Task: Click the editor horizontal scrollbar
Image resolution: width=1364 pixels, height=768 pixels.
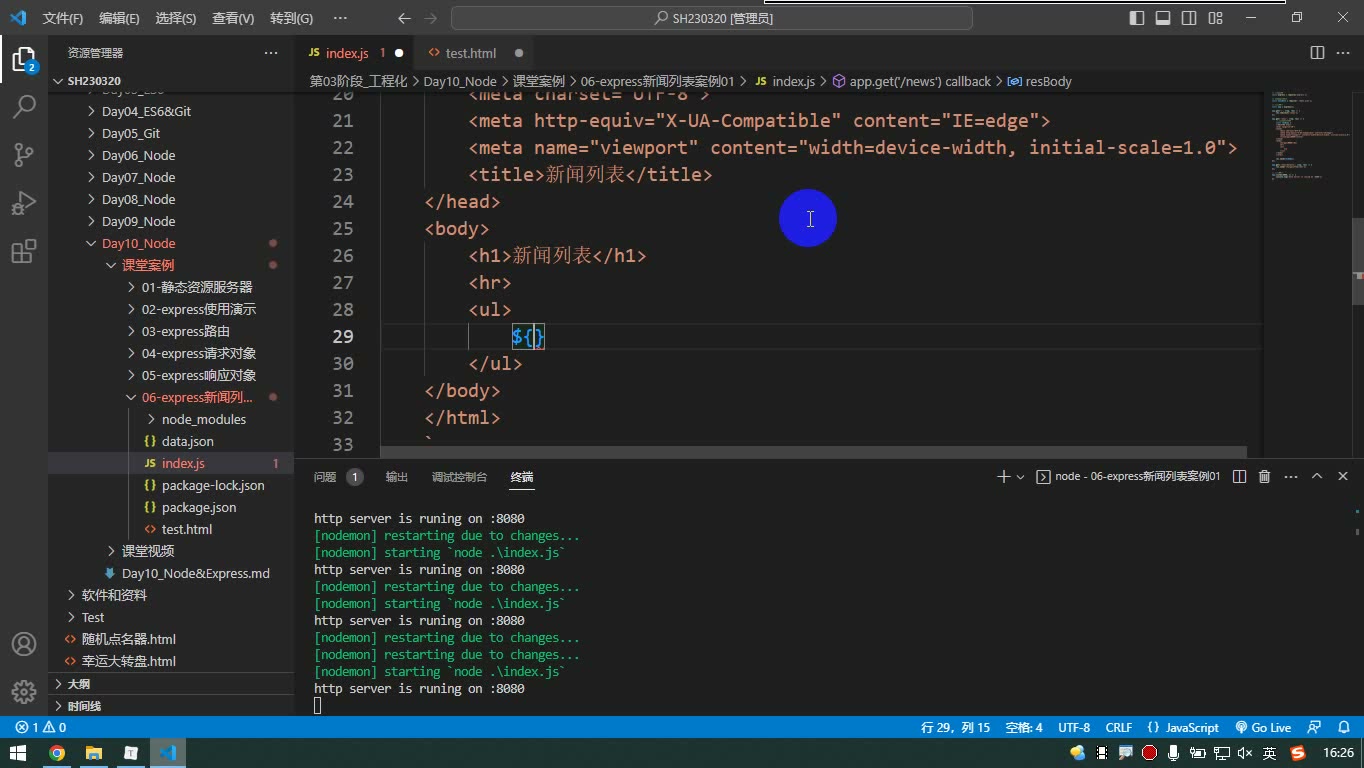Action: coord(813,452)
